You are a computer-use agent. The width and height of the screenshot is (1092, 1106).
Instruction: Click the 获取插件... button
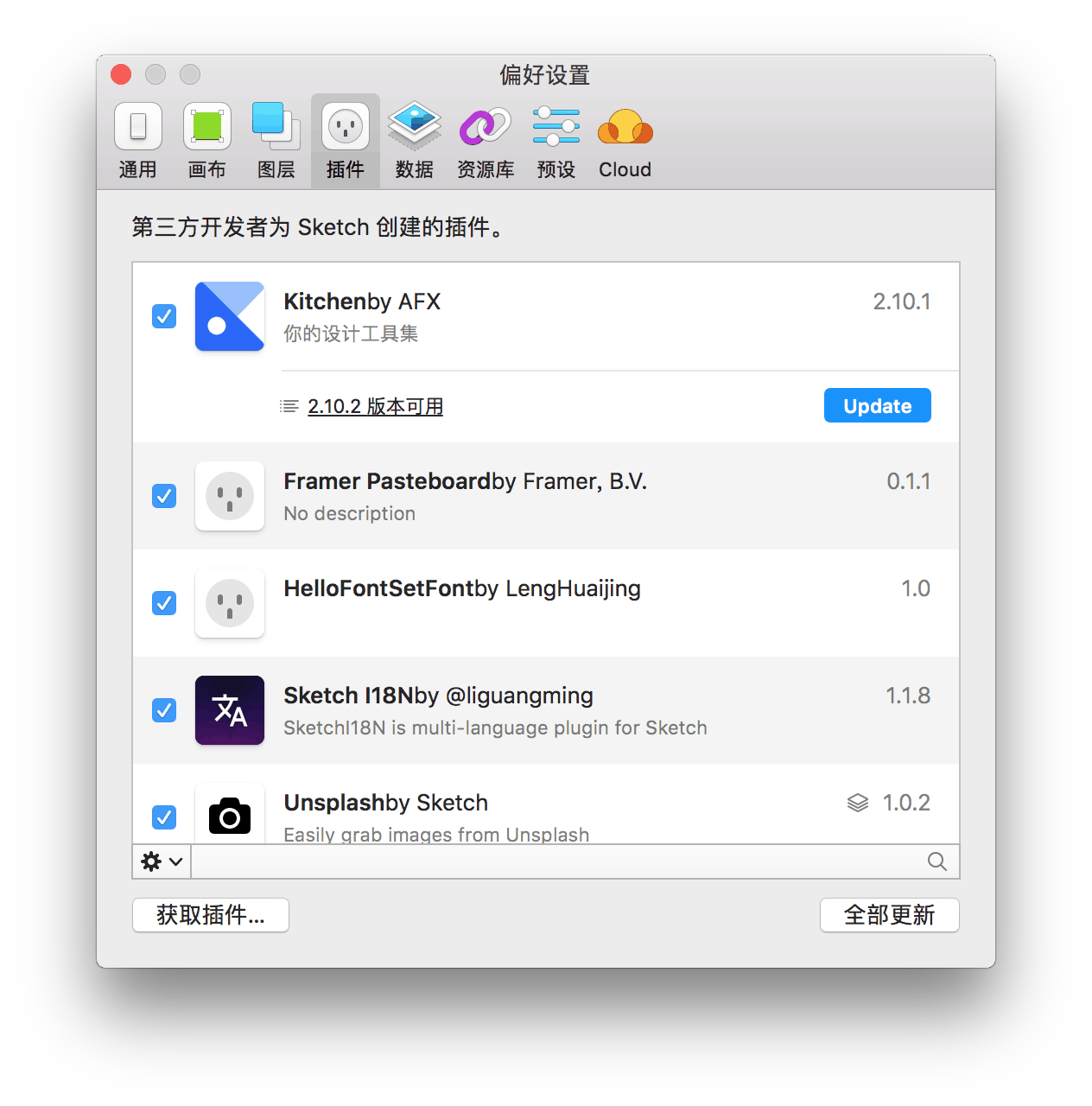(x=211, y=915)
